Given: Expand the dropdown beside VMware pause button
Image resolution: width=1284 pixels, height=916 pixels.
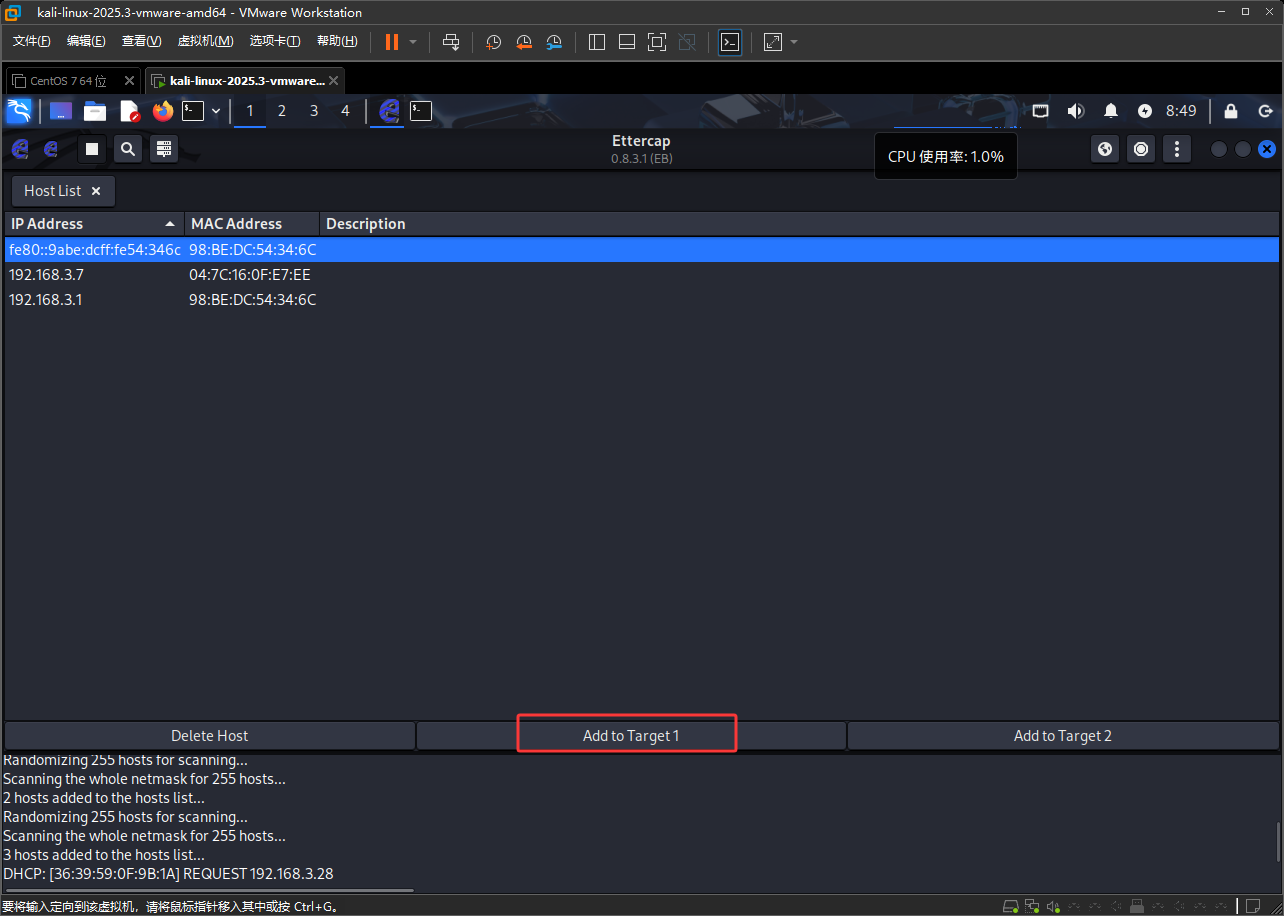Looking at the screenshot, I should coord(413,42).
